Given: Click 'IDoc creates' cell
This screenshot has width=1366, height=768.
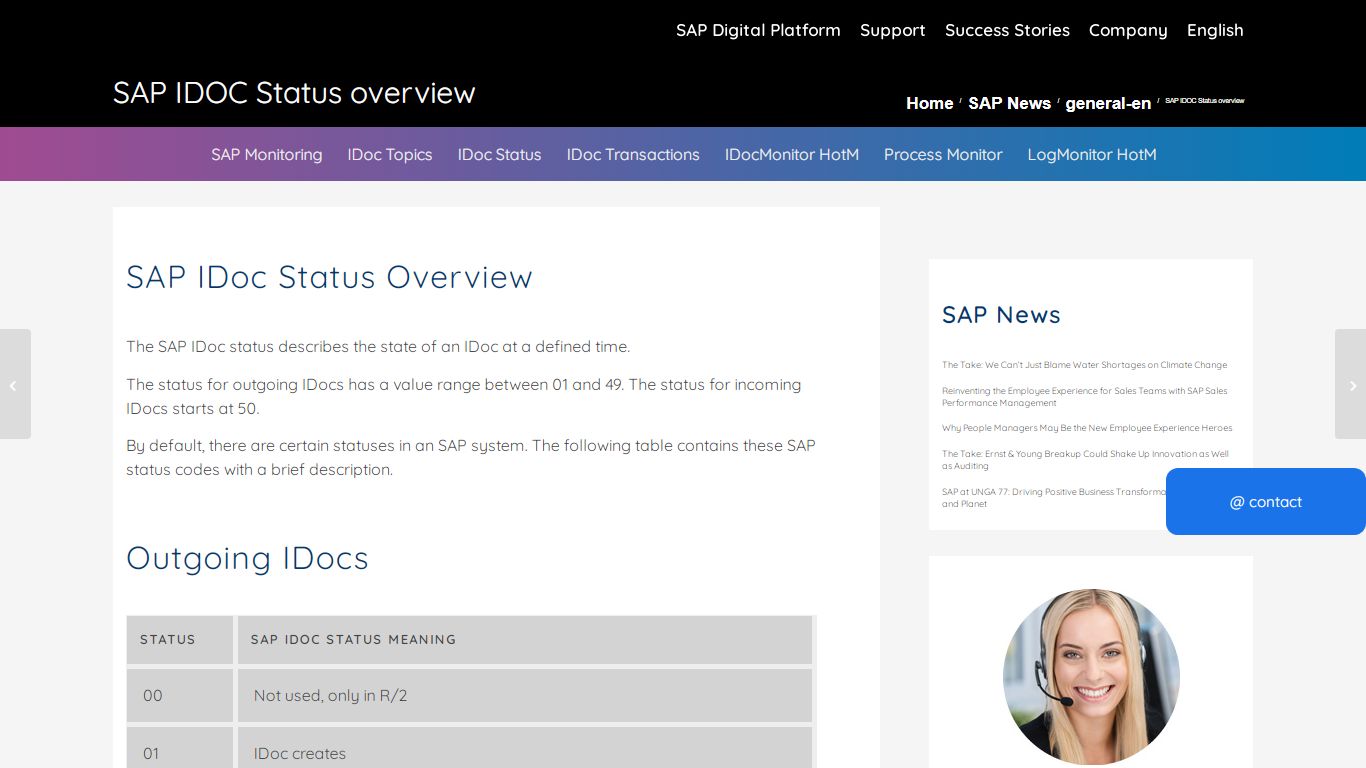Looking at the screenshot, I should point(525,748).
